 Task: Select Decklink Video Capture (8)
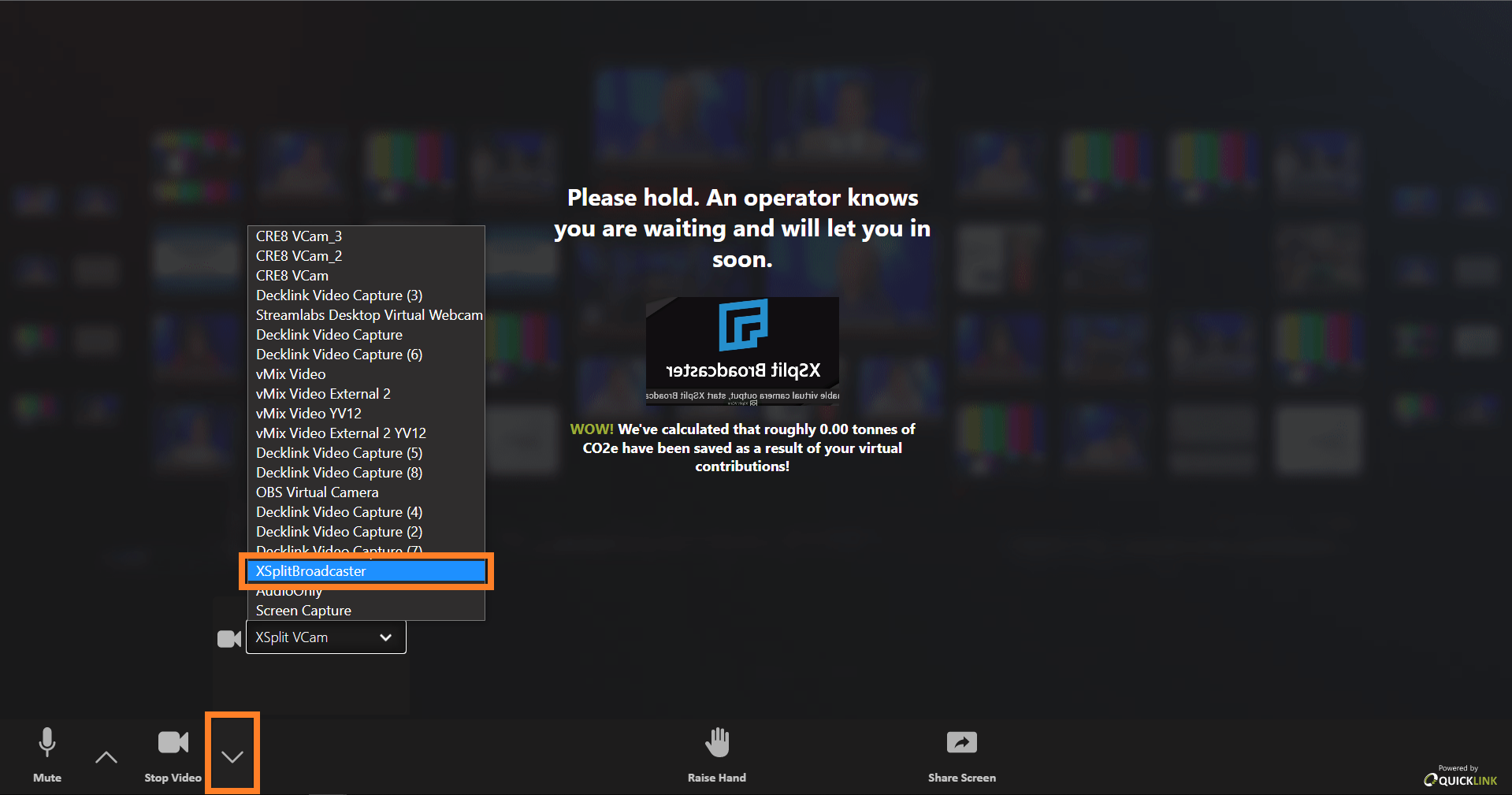tap(366, 473)
